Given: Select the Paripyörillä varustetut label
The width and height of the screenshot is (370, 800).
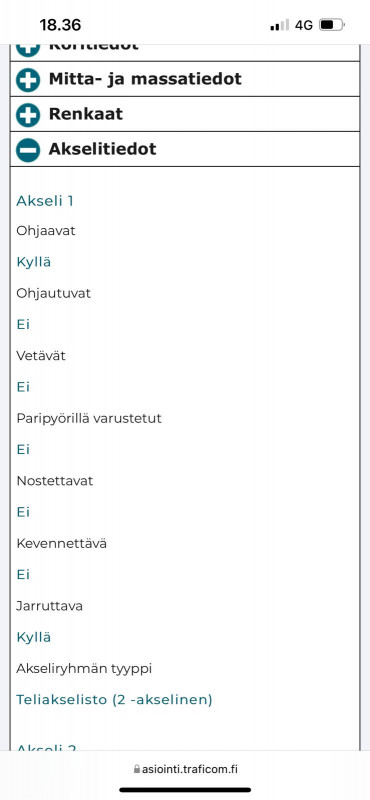Looking at the screenshot, I should pos(89,418).
